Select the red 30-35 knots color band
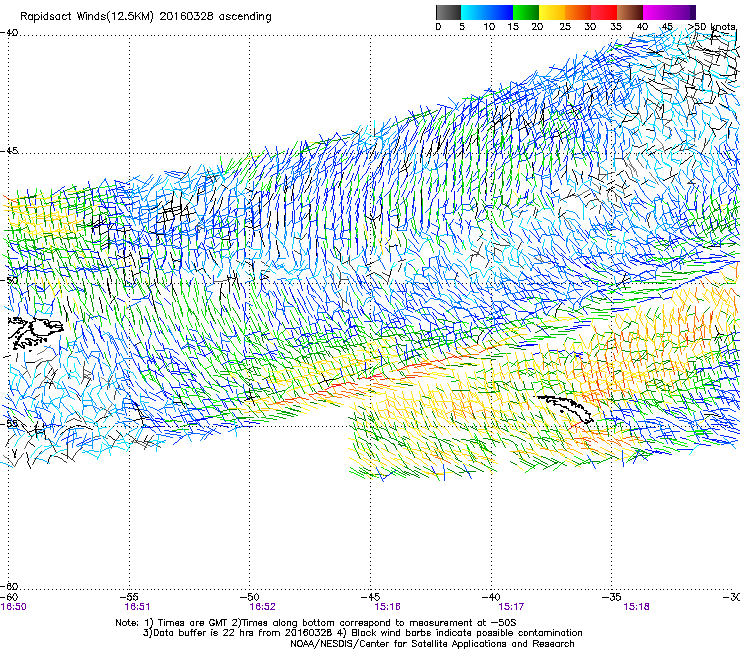 (x=604, y=12)
